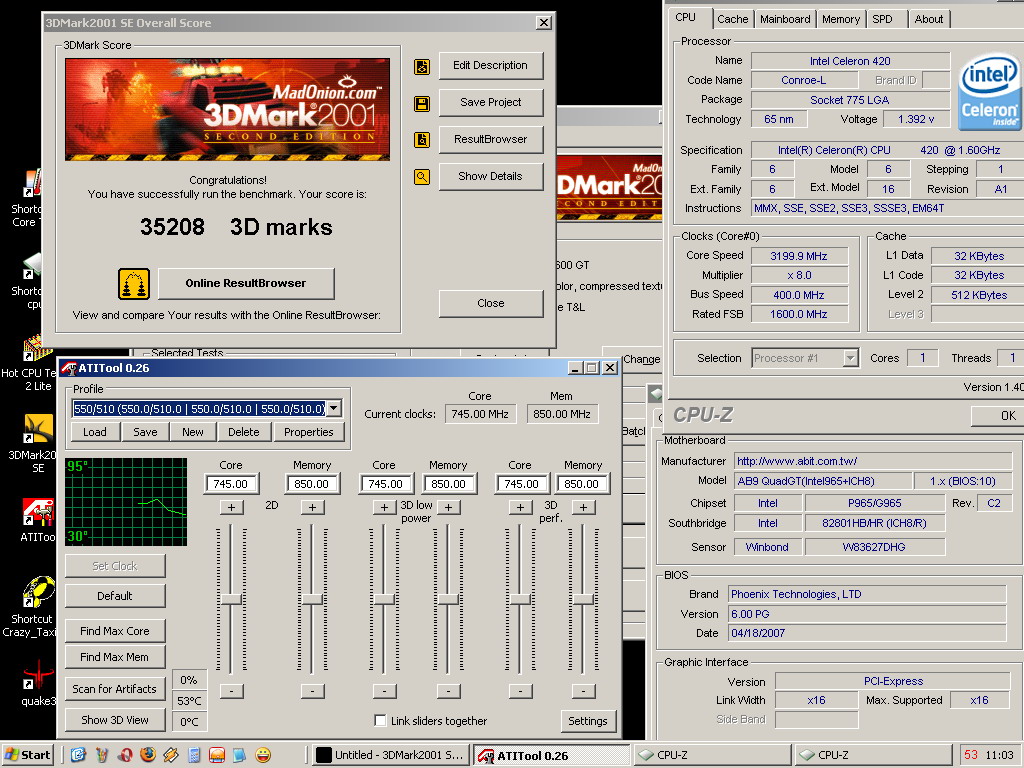The height and width of the screenshot is (768, 1024).
Task: Click plus under 3D perf Memory
Action: 583,507
